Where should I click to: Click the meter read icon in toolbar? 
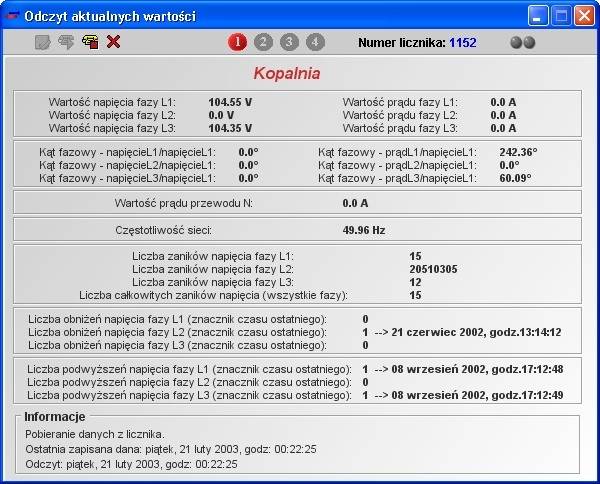pyautogui.click(x=90, y=42)
